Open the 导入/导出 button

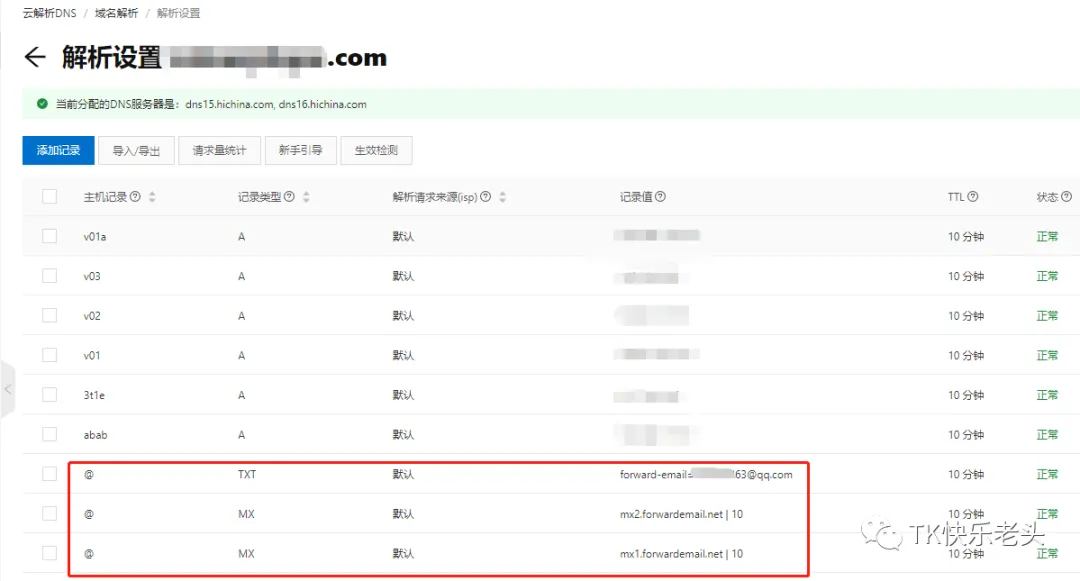[136, 150]
